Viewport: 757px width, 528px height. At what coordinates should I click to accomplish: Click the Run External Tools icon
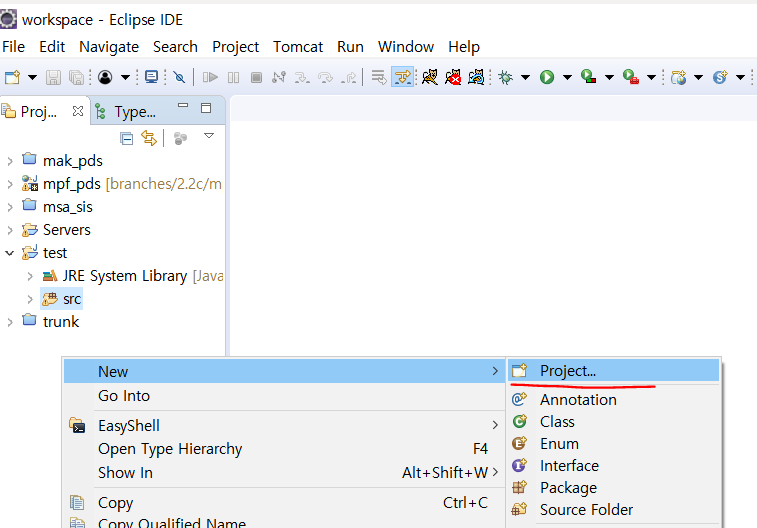[x=631, y=77]
